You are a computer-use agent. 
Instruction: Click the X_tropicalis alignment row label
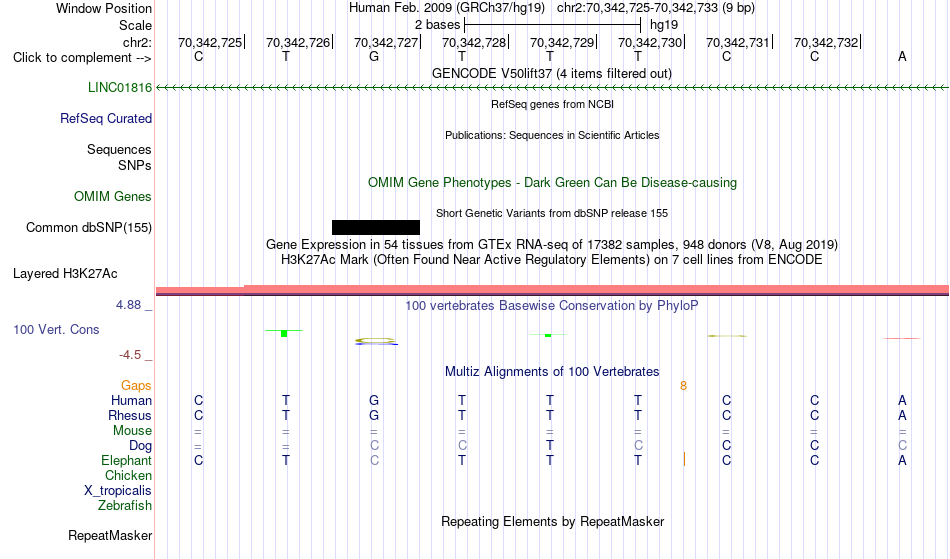pos(118,491)
